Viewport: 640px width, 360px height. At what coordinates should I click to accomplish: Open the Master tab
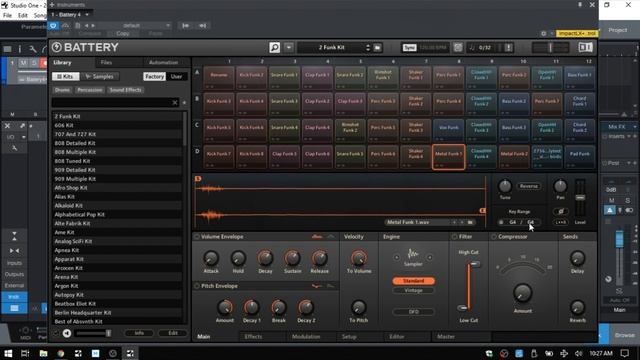[446, 337]
